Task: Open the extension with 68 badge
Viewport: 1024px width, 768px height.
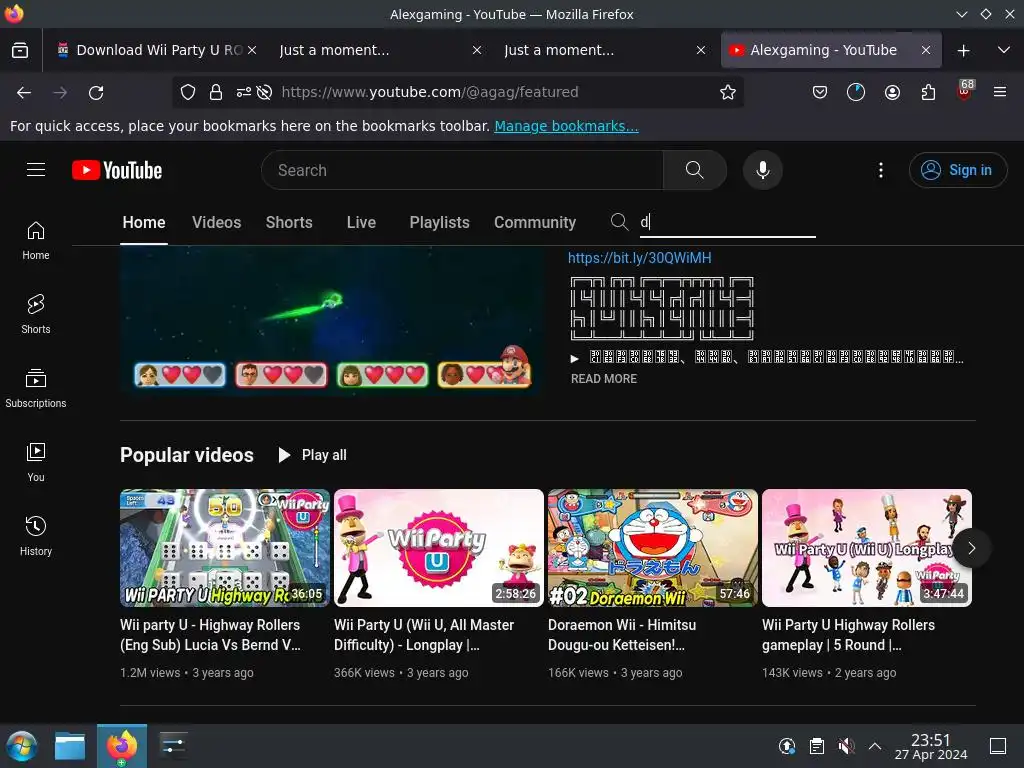Action: (x=964, y=91)
